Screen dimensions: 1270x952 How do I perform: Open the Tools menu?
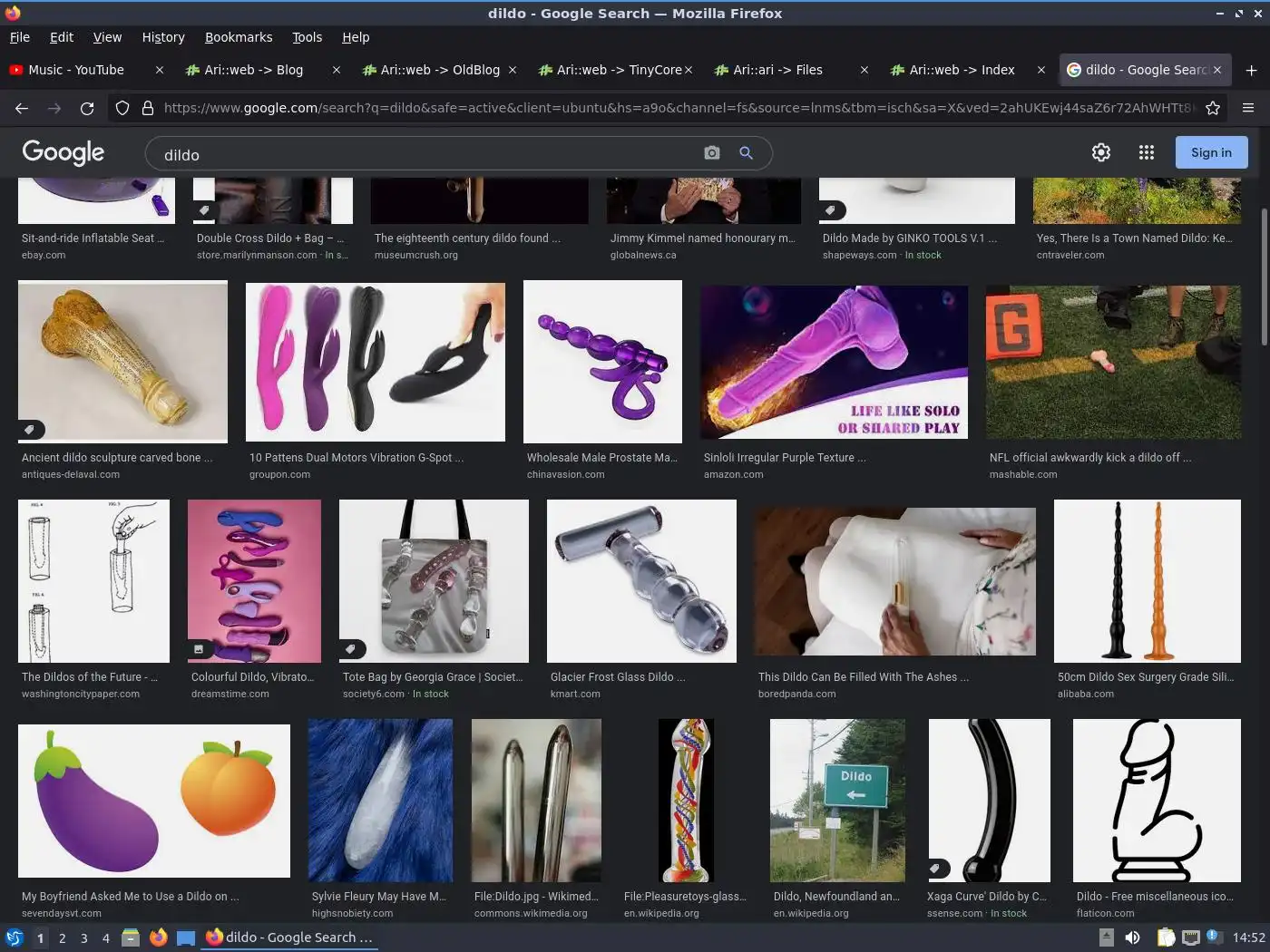pos(308,37)
